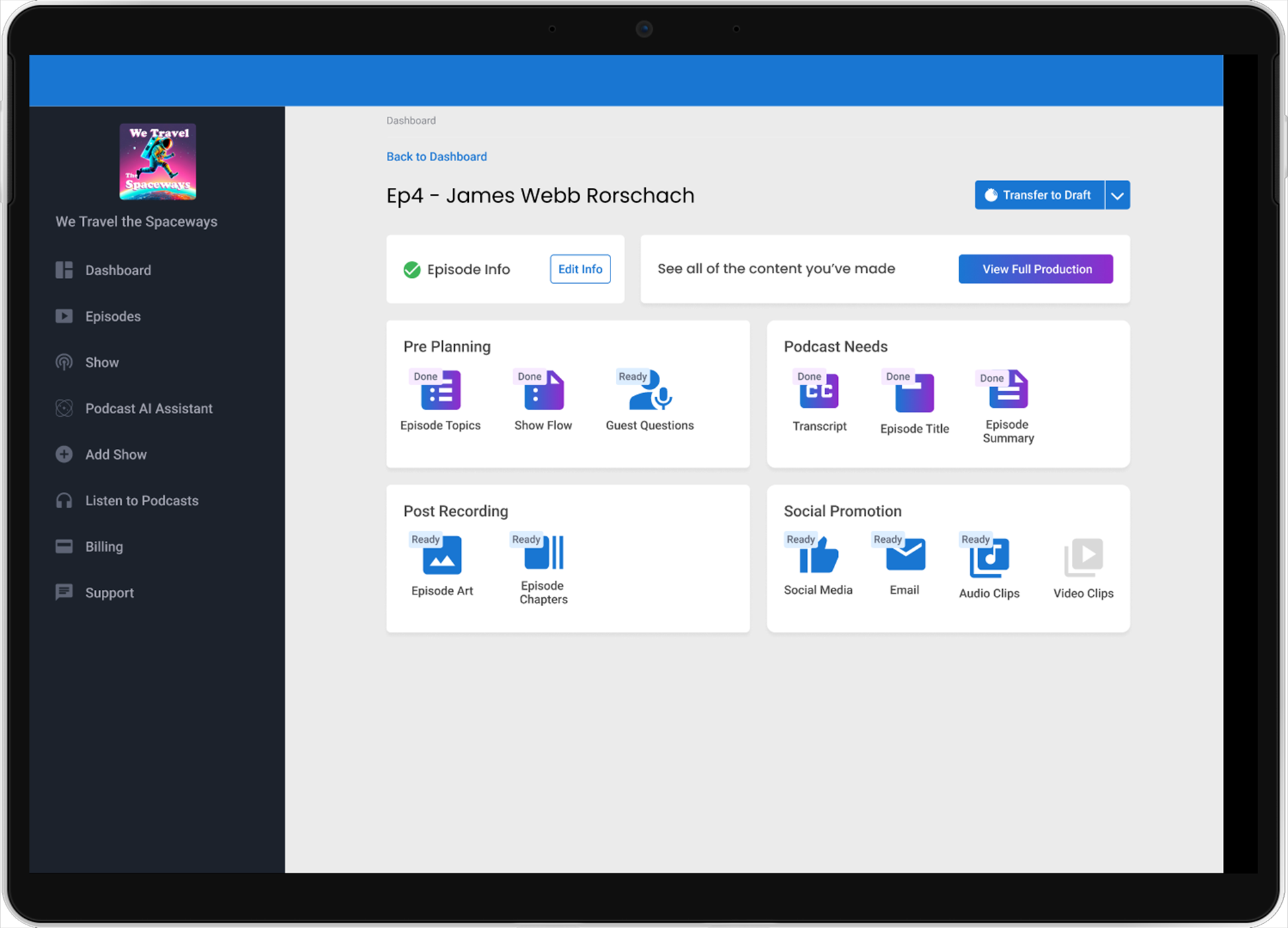The height and width of the screenshot is (928, 1288).
Task: Click the green Episode Info checkmark
Action: tap(412, 270)
